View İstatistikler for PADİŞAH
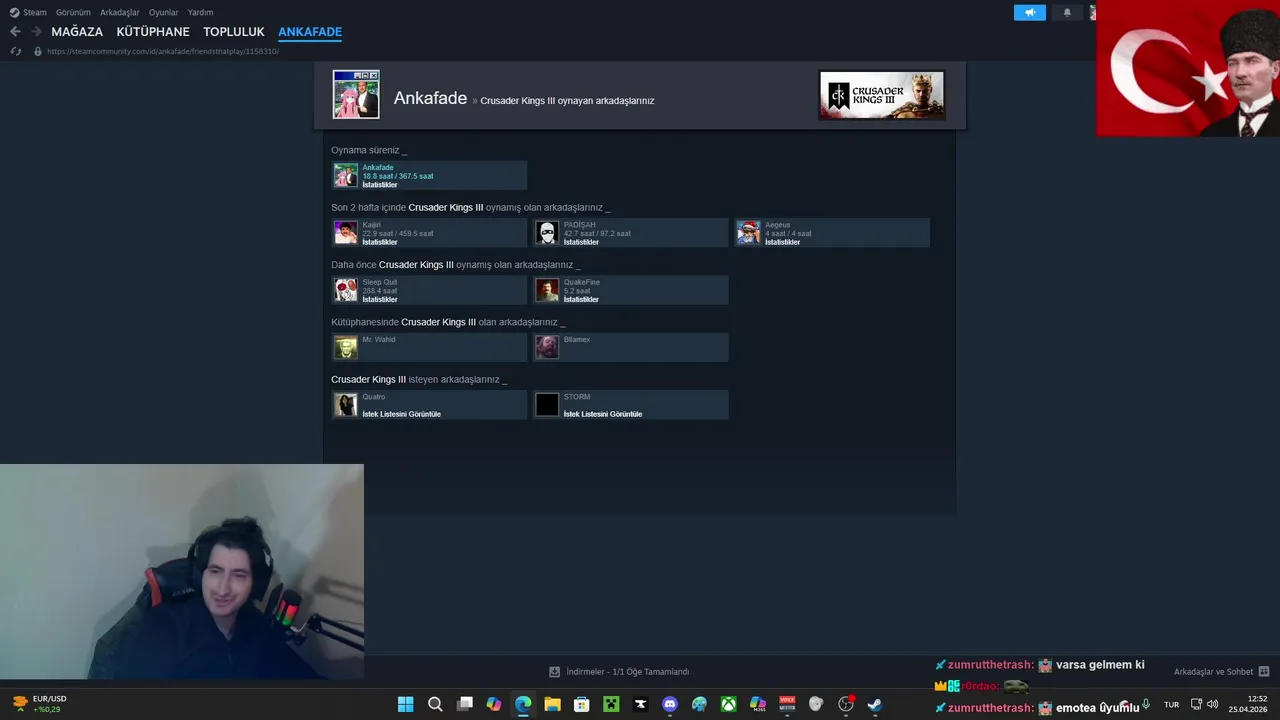The height and width of the screenshot is (720, 1280). (x=581, y=242)
